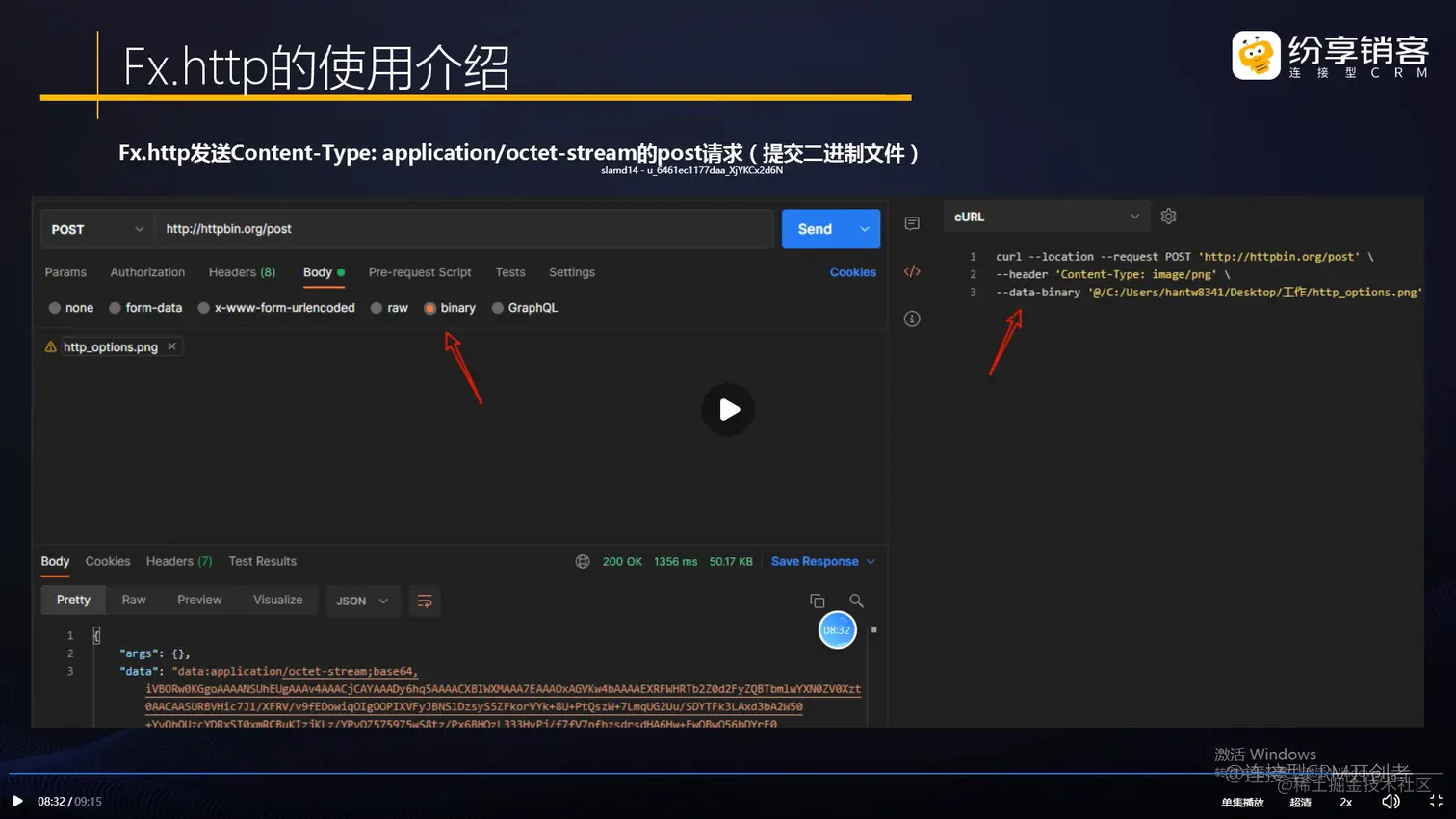Open the Pre-request Script tab
Image resolution: width=1456 pixels, height=819 pixels.
[x=420, y=272]
